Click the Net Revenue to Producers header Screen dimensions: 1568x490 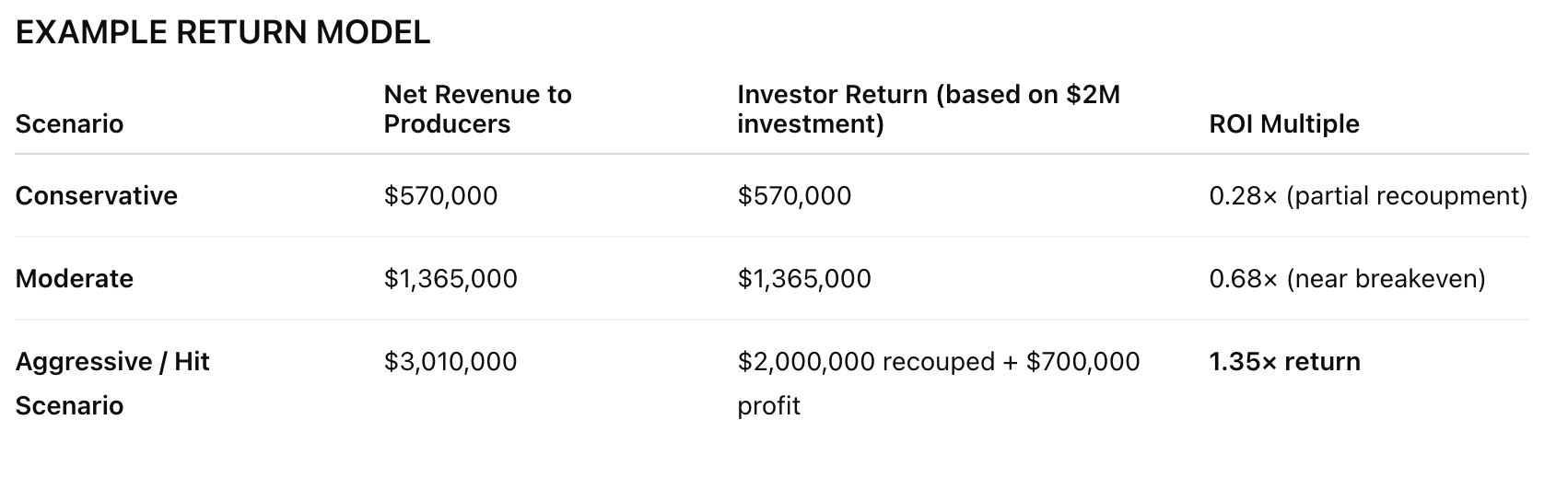coord(477,109)
